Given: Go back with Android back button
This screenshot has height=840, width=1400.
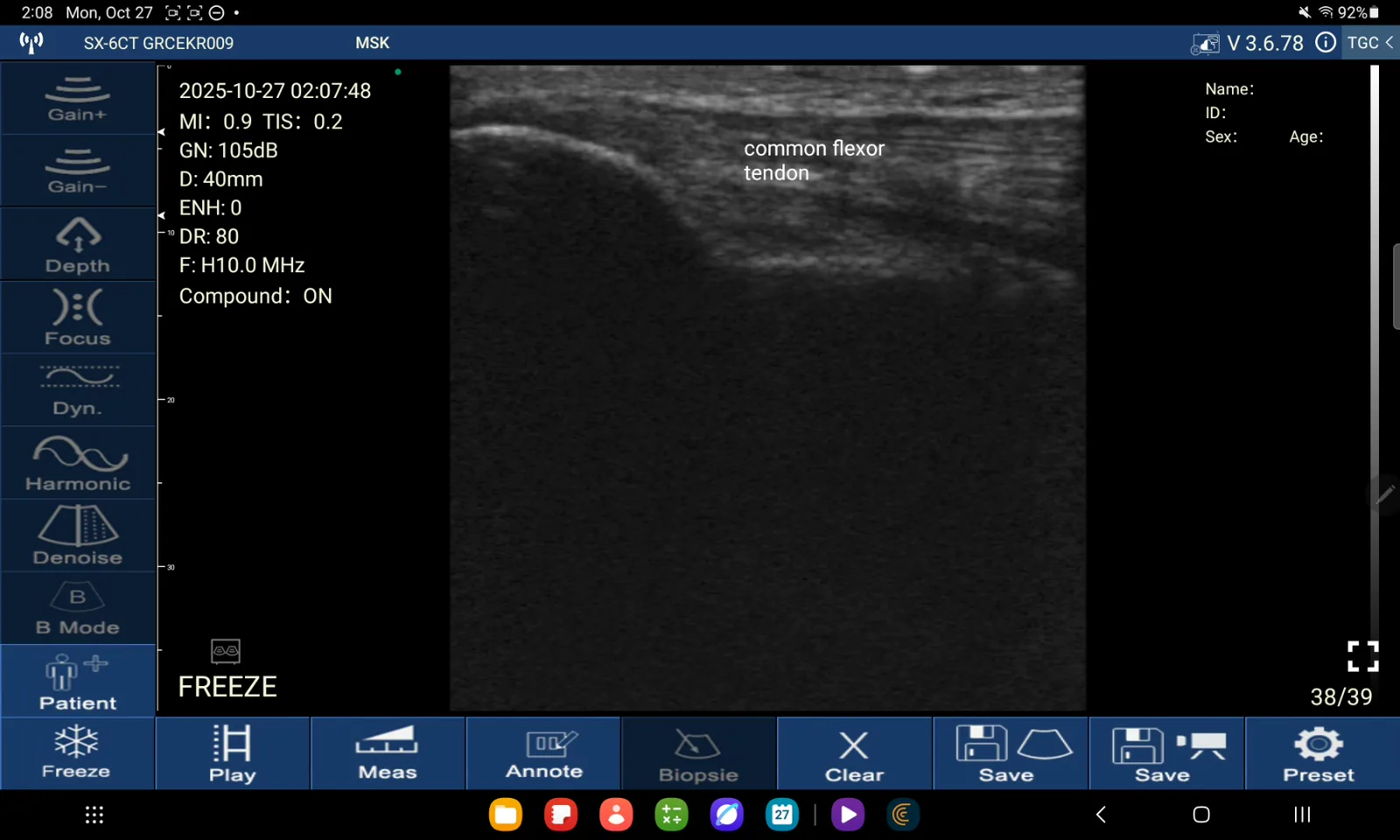Looking at the screenshot, I should tap(1101, 815).
